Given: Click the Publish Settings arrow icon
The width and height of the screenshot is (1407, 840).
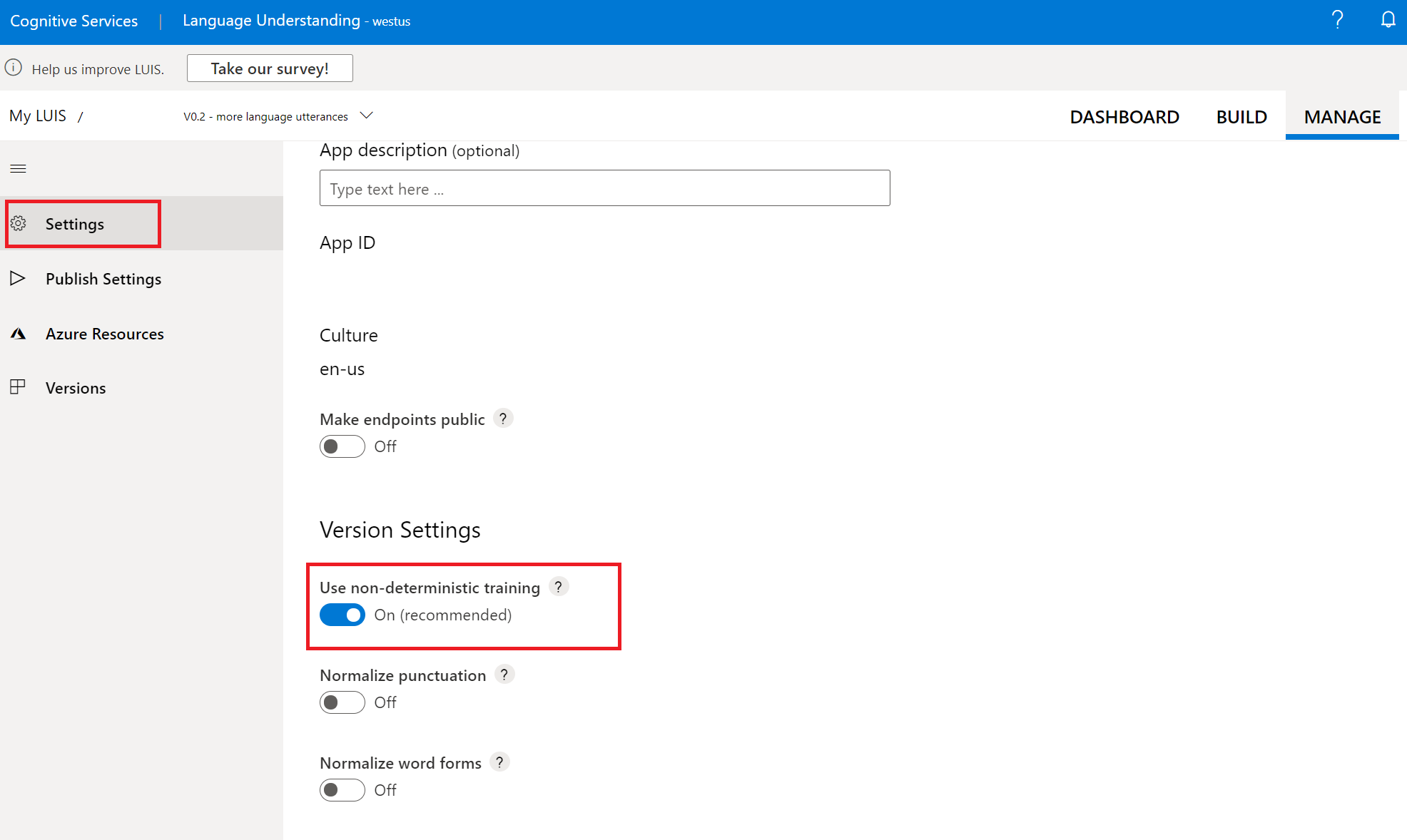Looking at the screenshot, I should pyautogui.click(x=18, y=278).
